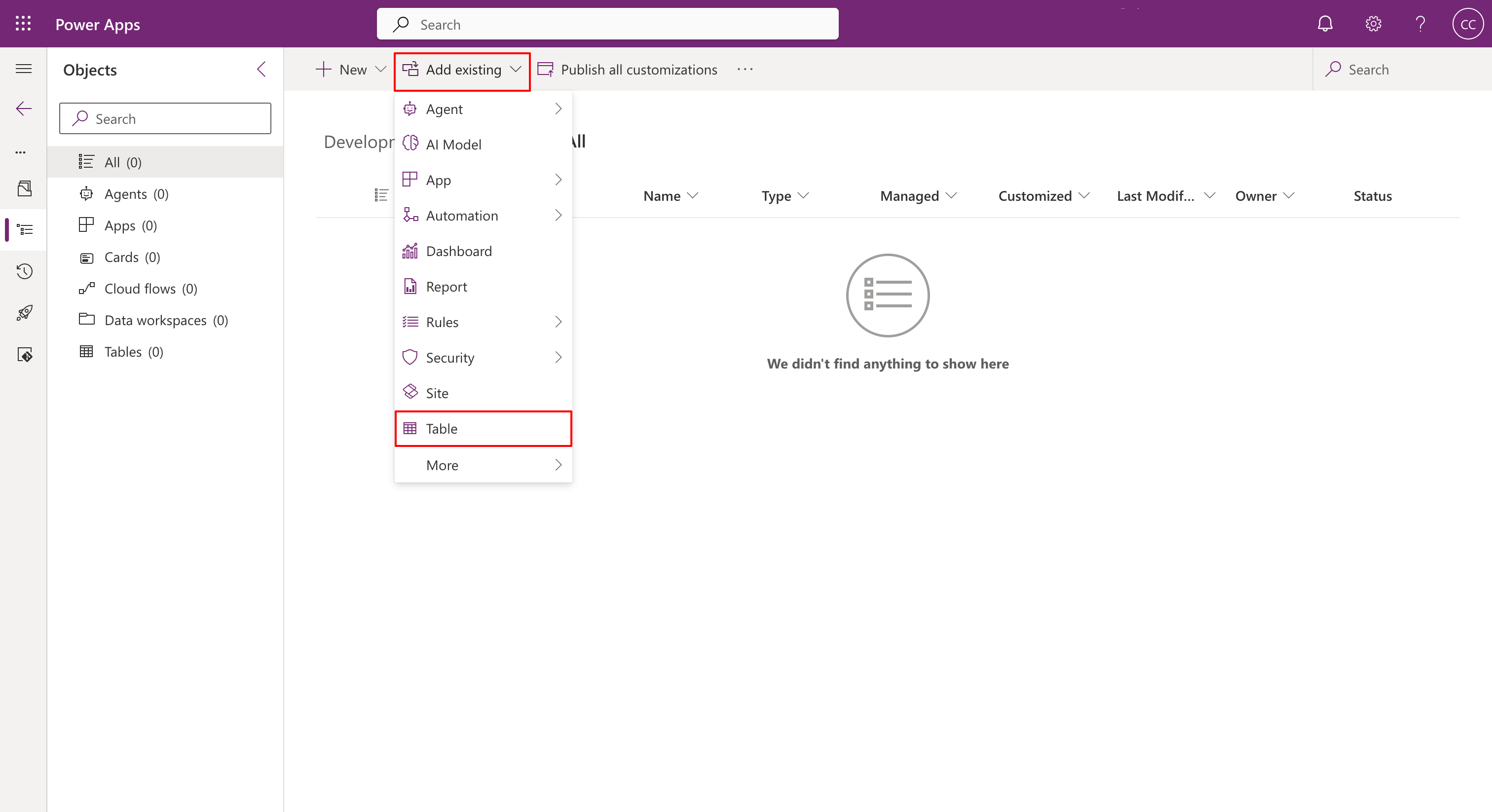The height and width of the screenshot is (812, 1492).
Task: Open the app launcher waffle icon
Action: [23, 24]
